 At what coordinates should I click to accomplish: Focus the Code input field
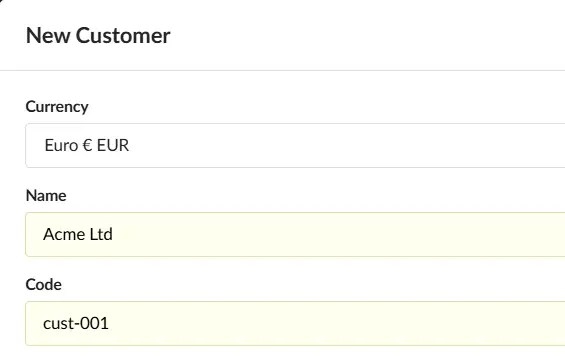coord(295,324)
